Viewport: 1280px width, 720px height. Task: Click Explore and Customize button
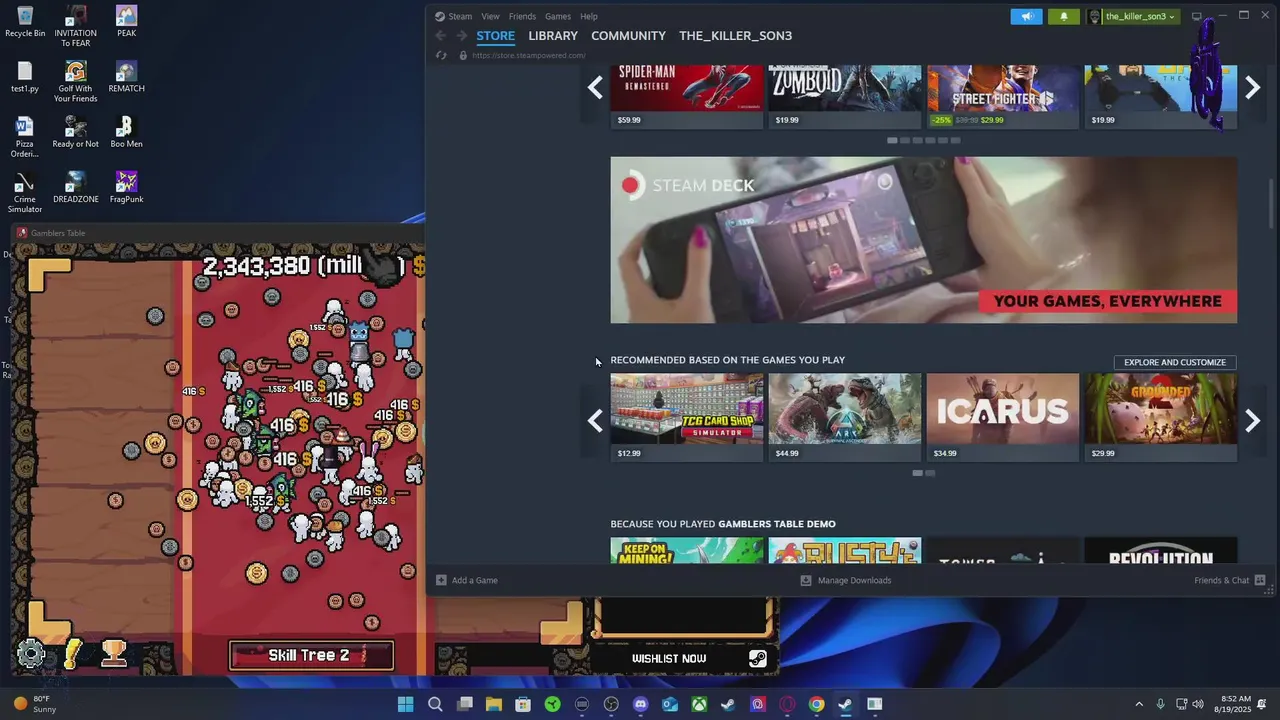1175,362
